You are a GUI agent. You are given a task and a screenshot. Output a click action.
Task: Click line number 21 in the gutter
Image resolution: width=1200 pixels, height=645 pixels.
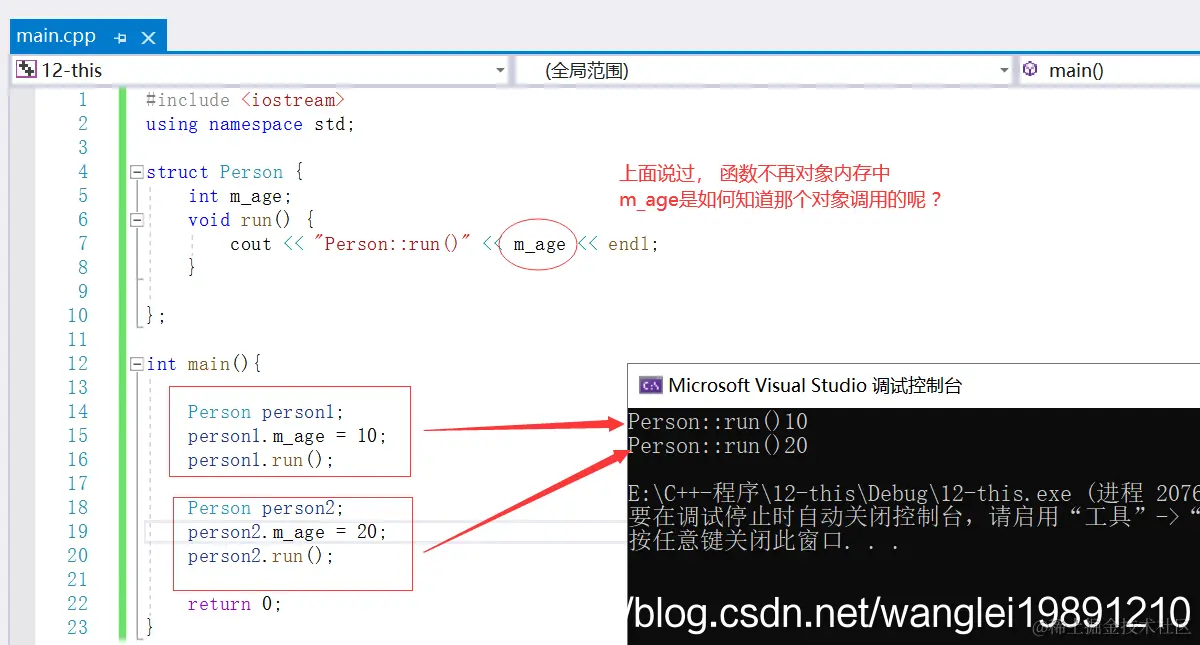pyautogui.click(x=77, y=580)
